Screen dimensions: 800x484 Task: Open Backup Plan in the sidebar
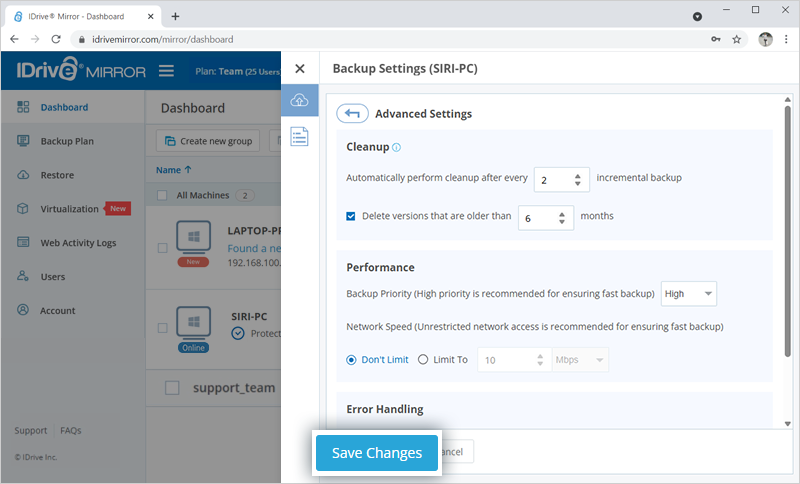tap(66, 141)
